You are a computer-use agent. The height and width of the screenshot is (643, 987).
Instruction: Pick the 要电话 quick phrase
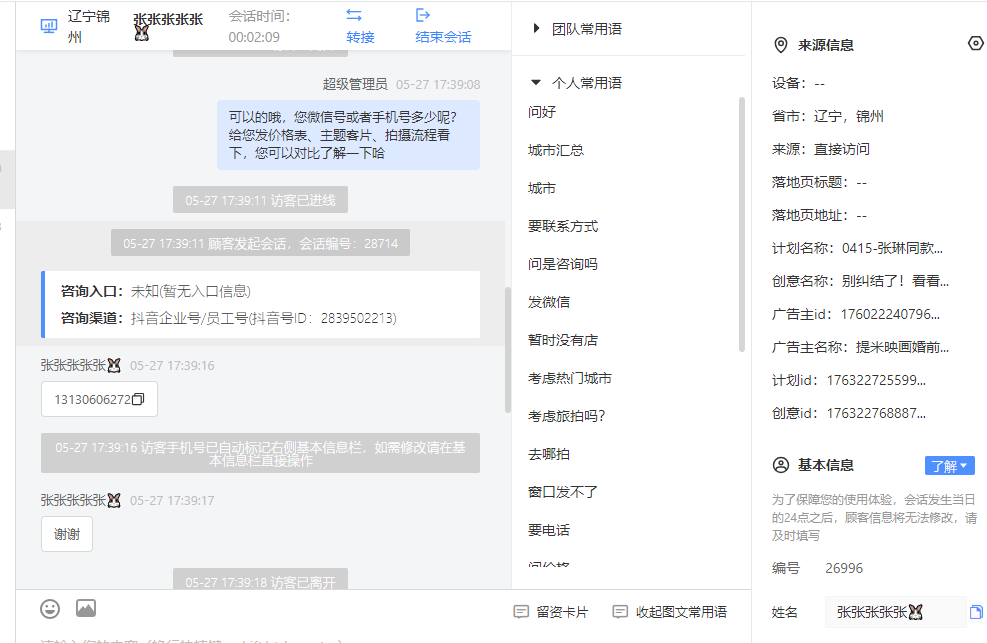549,530
